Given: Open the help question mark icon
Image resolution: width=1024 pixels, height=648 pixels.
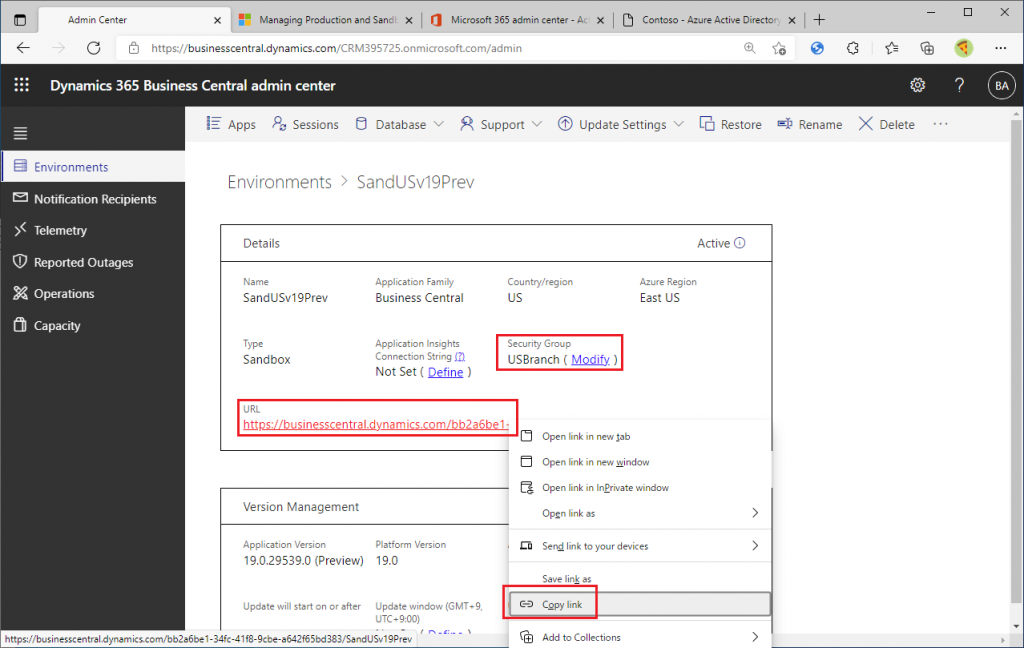Looking at the screenshot, I should pyautogui.click(x=959, y=85).
